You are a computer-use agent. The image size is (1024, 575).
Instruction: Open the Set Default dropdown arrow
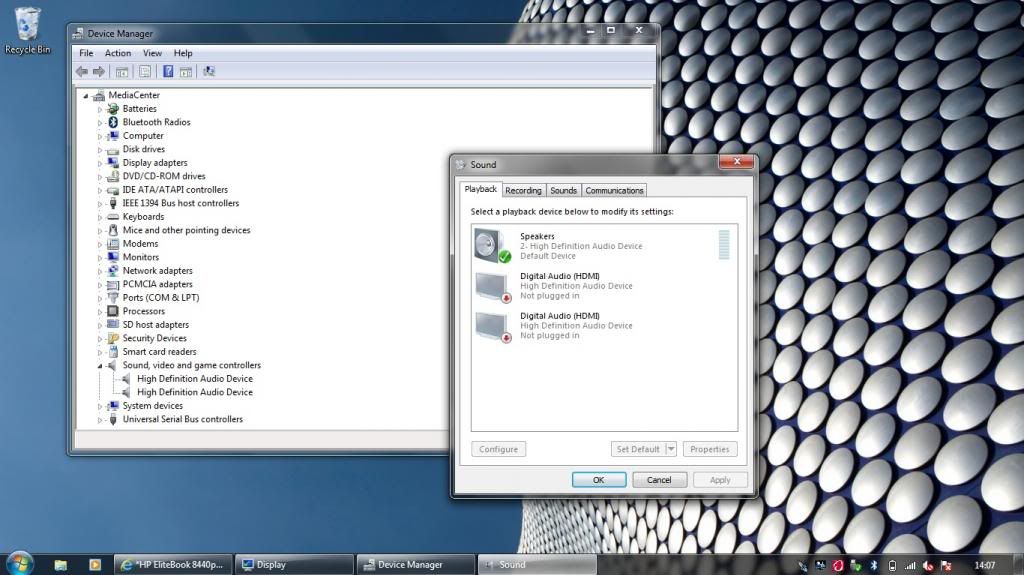[x=671, y=449]
